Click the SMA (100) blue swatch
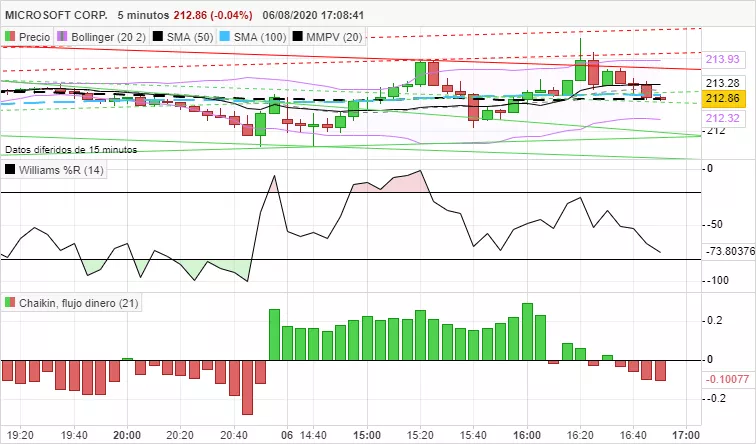This screenshot has width=756, height=444. [x=224, y=37]
